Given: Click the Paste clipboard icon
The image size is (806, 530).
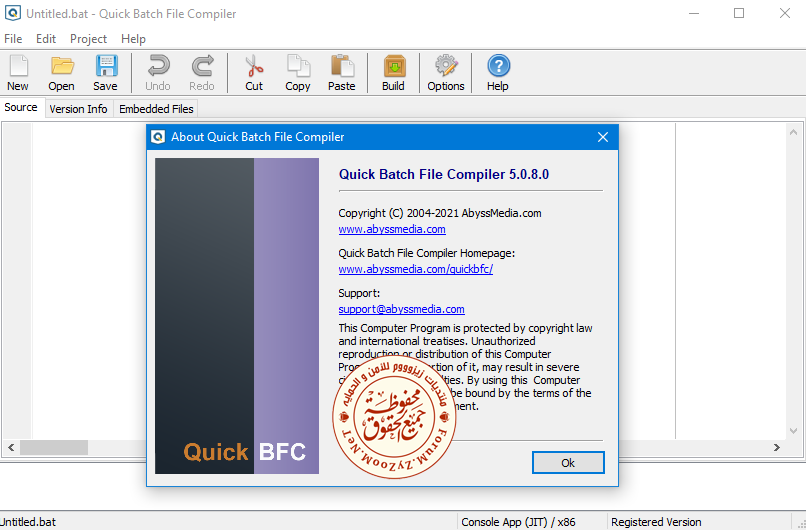Looking at the screenshot, I should coord(342,67).
